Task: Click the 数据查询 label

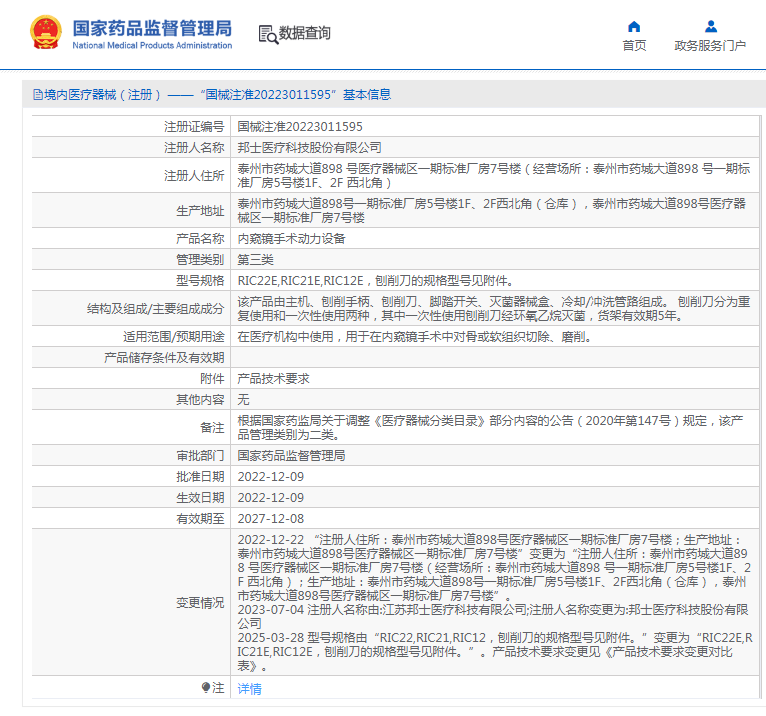Action: pos(304,33)
